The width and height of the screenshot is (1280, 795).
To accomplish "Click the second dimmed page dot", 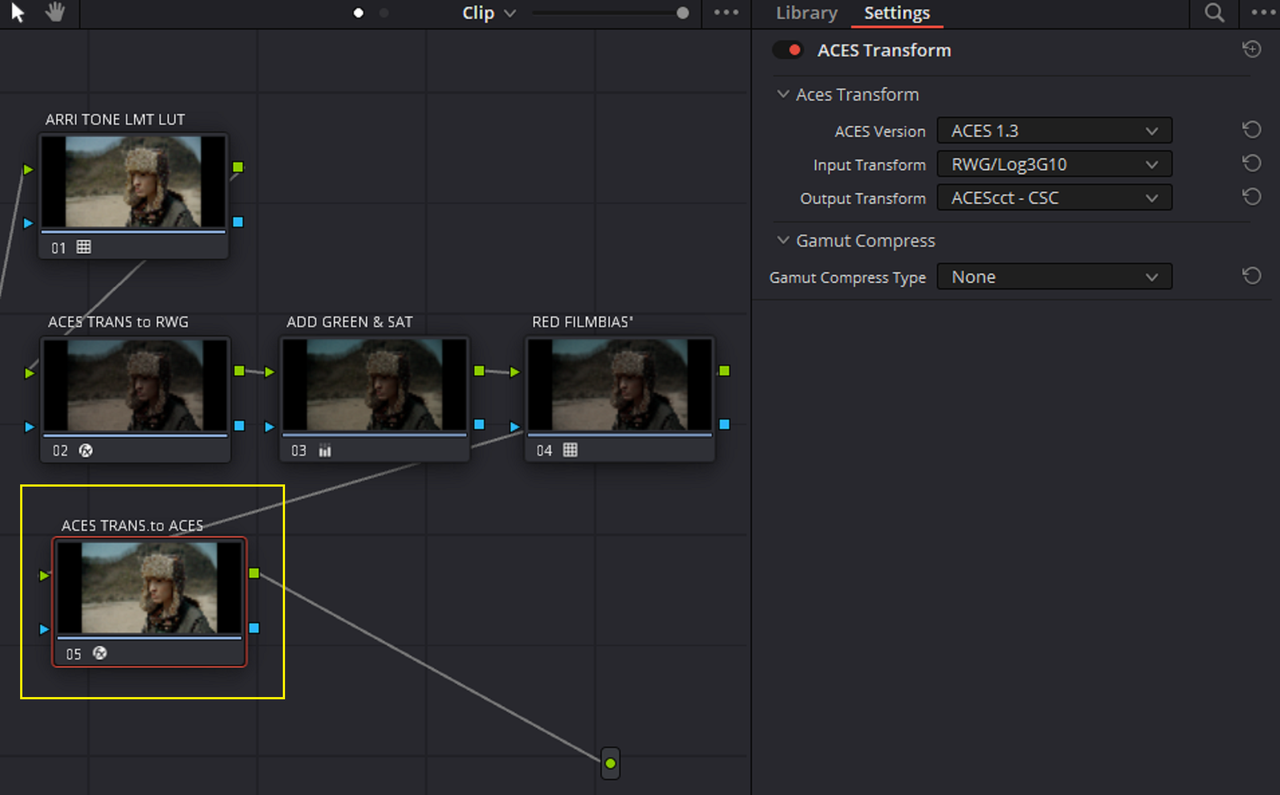I will point(384,13).
